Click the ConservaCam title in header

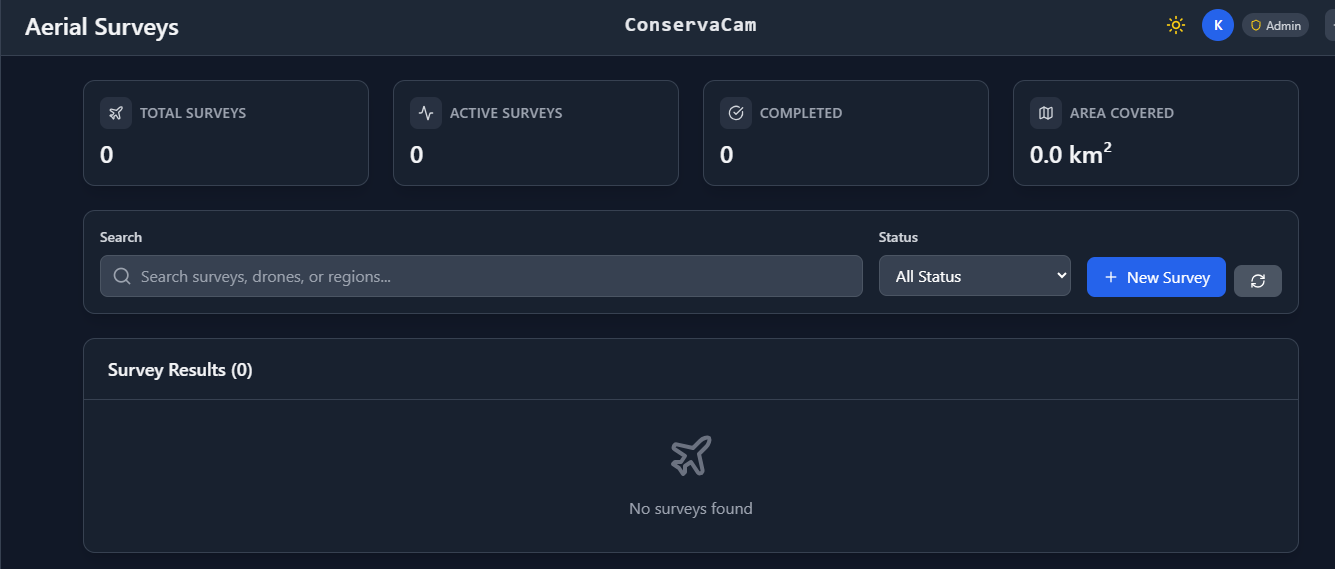[x=690, y=25]
